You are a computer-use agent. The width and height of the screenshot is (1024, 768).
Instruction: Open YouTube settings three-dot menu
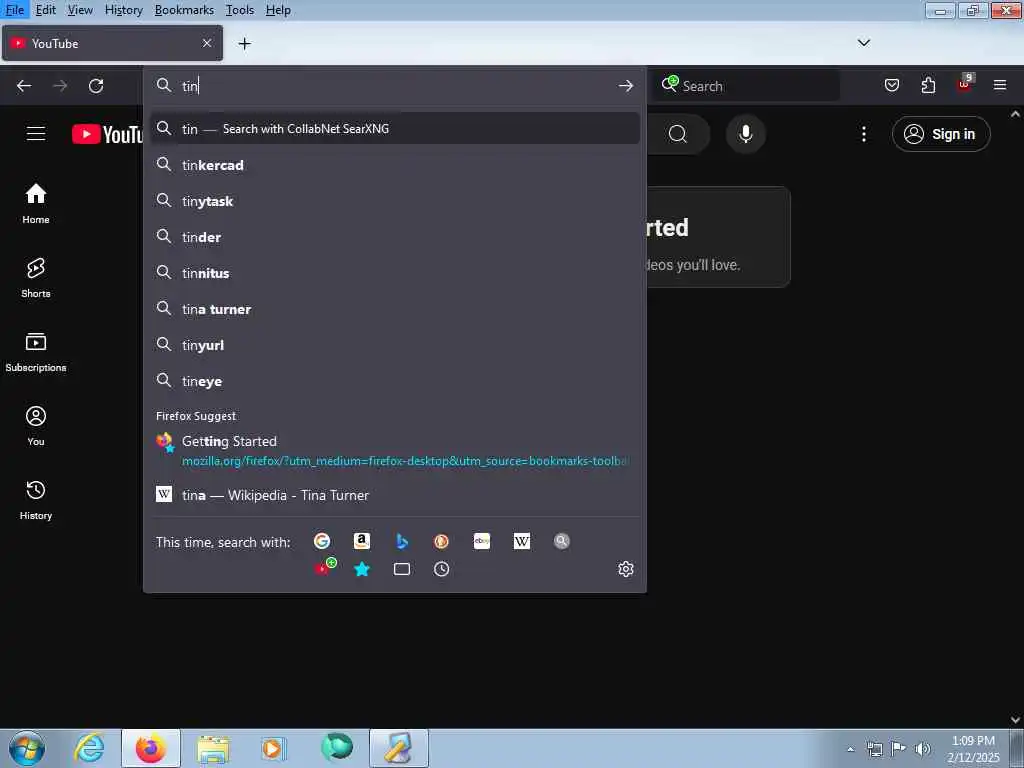tap(863, 134)
